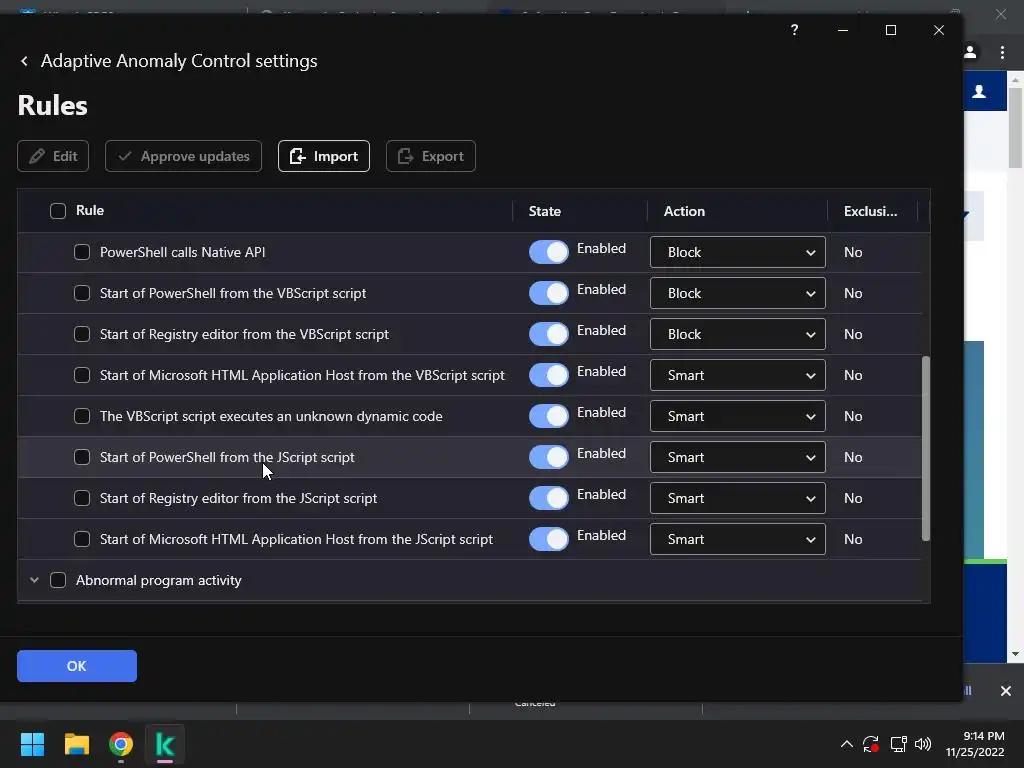Expand the Abnormal program activity group

(35, 580)
